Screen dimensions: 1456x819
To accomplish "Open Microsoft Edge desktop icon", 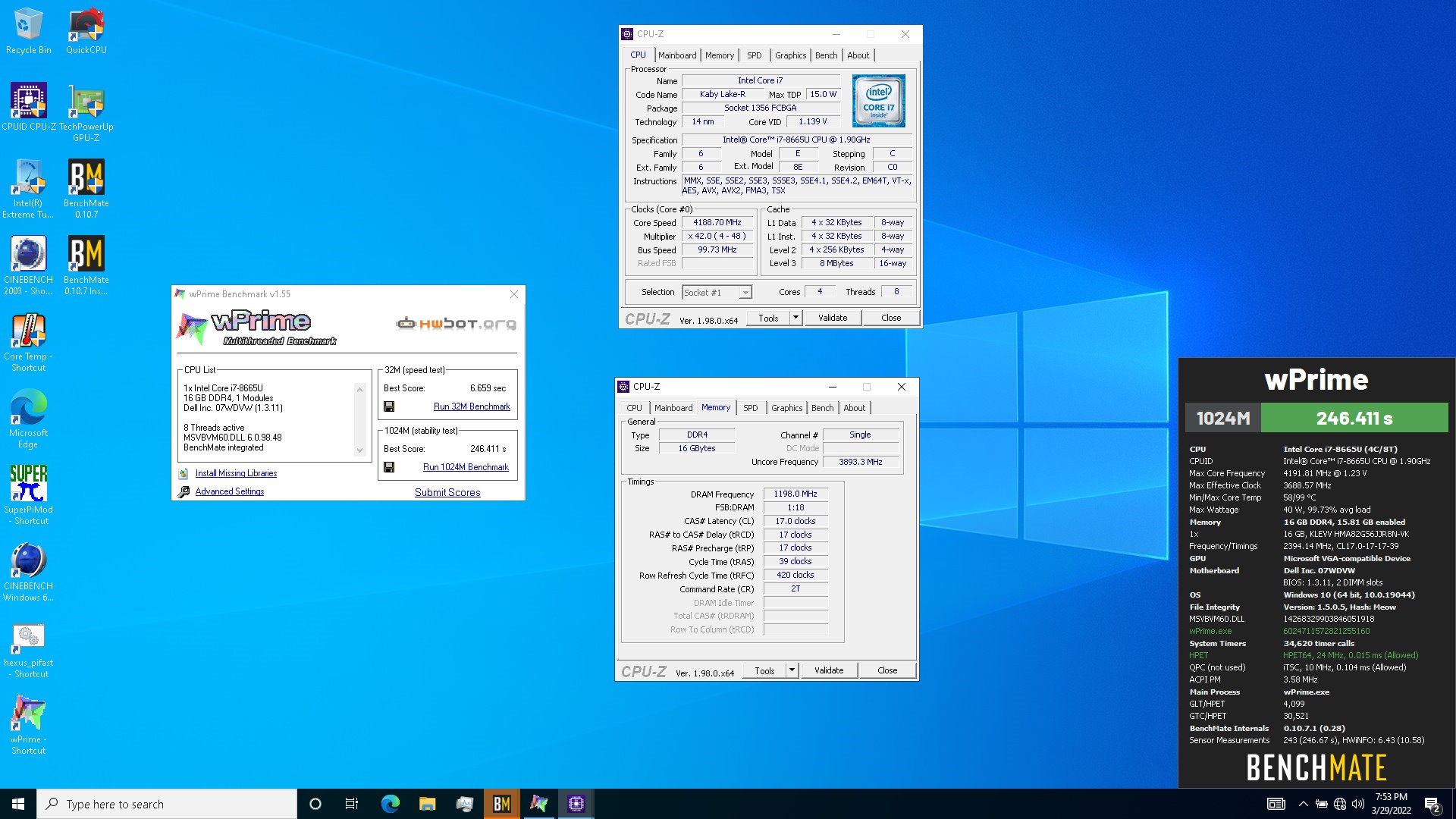I will click(28, 419).
